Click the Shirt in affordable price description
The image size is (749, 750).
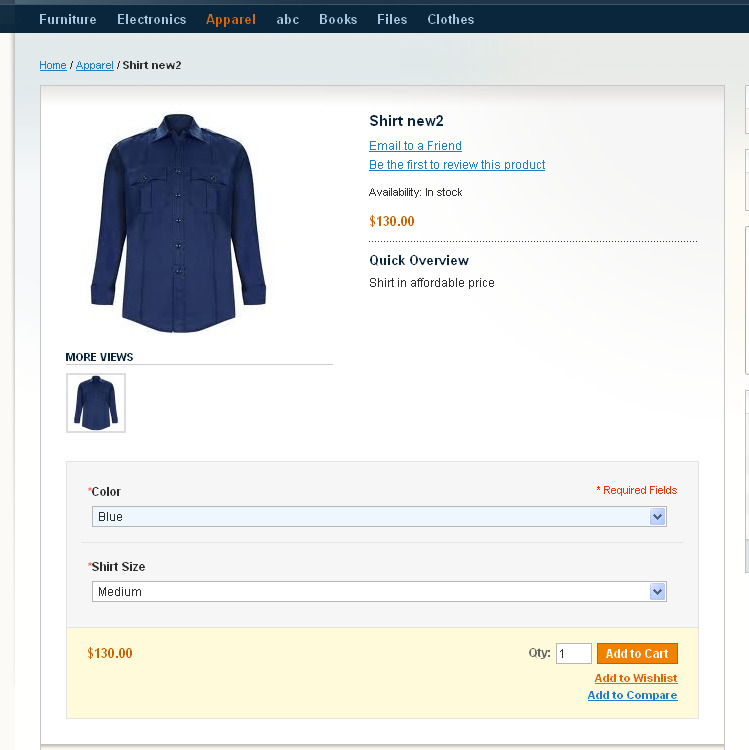431,283
